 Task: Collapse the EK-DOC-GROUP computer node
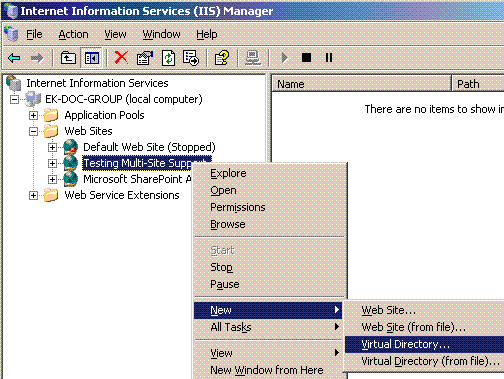coord(14,99)
